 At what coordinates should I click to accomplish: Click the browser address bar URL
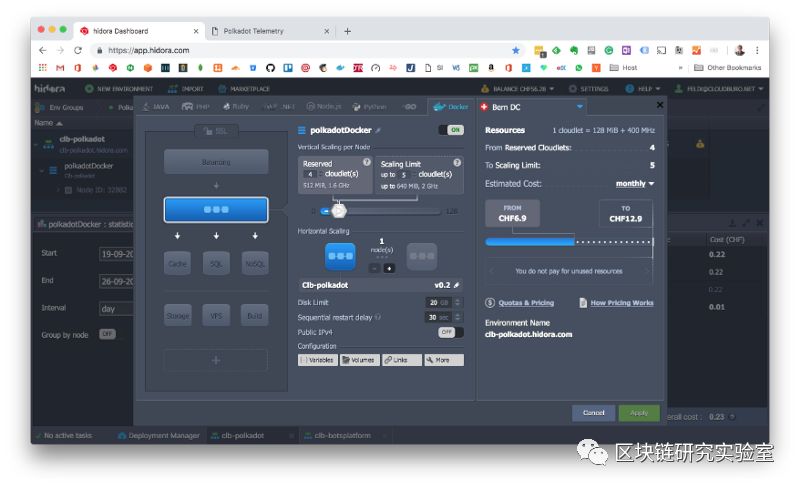tap(148, 50)
